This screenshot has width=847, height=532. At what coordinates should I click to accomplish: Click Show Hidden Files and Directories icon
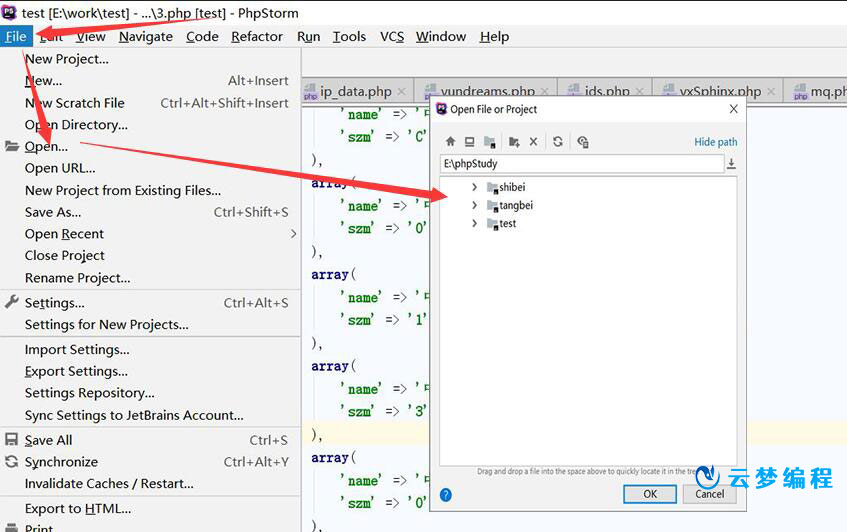click(x=583, y=142)
